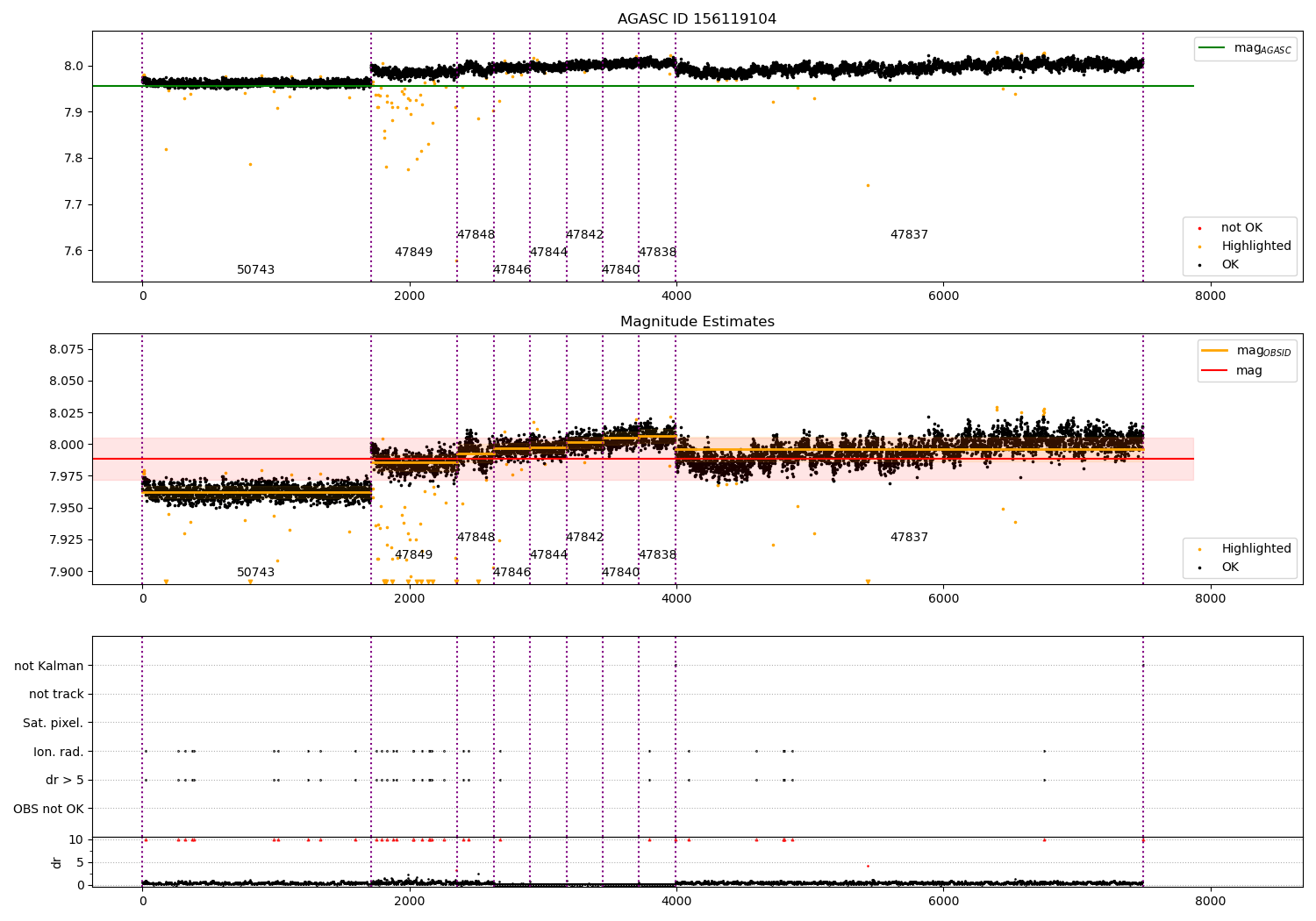Click the 7.7 y-axis tick label
This screenshot has height=921, width=1316.
[x=72, y=205]
